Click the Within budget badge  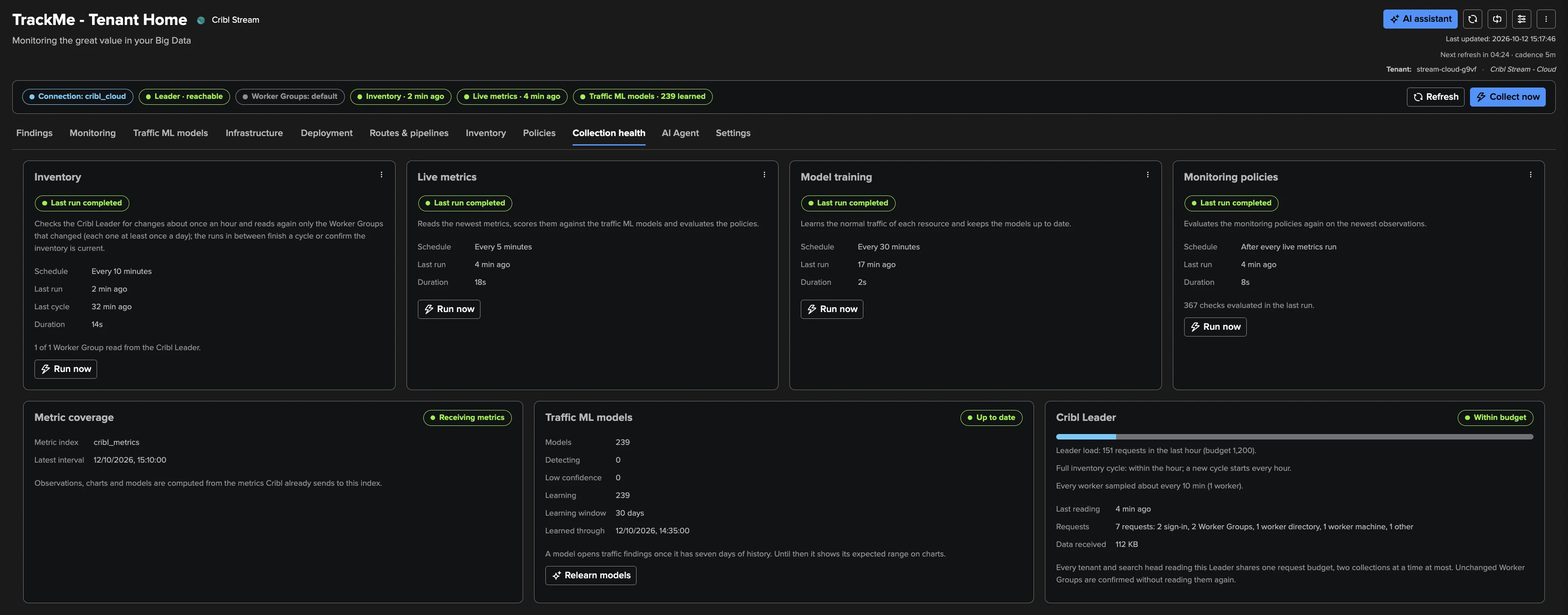point(1495,417)
